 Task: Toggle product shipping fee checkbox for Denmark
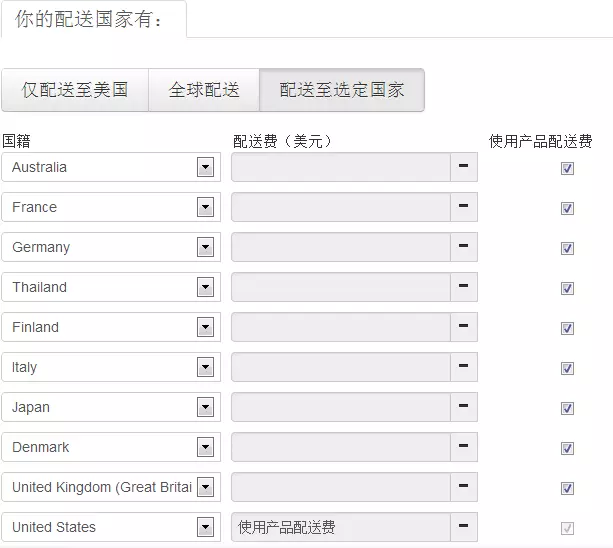(x=567, y=448)
